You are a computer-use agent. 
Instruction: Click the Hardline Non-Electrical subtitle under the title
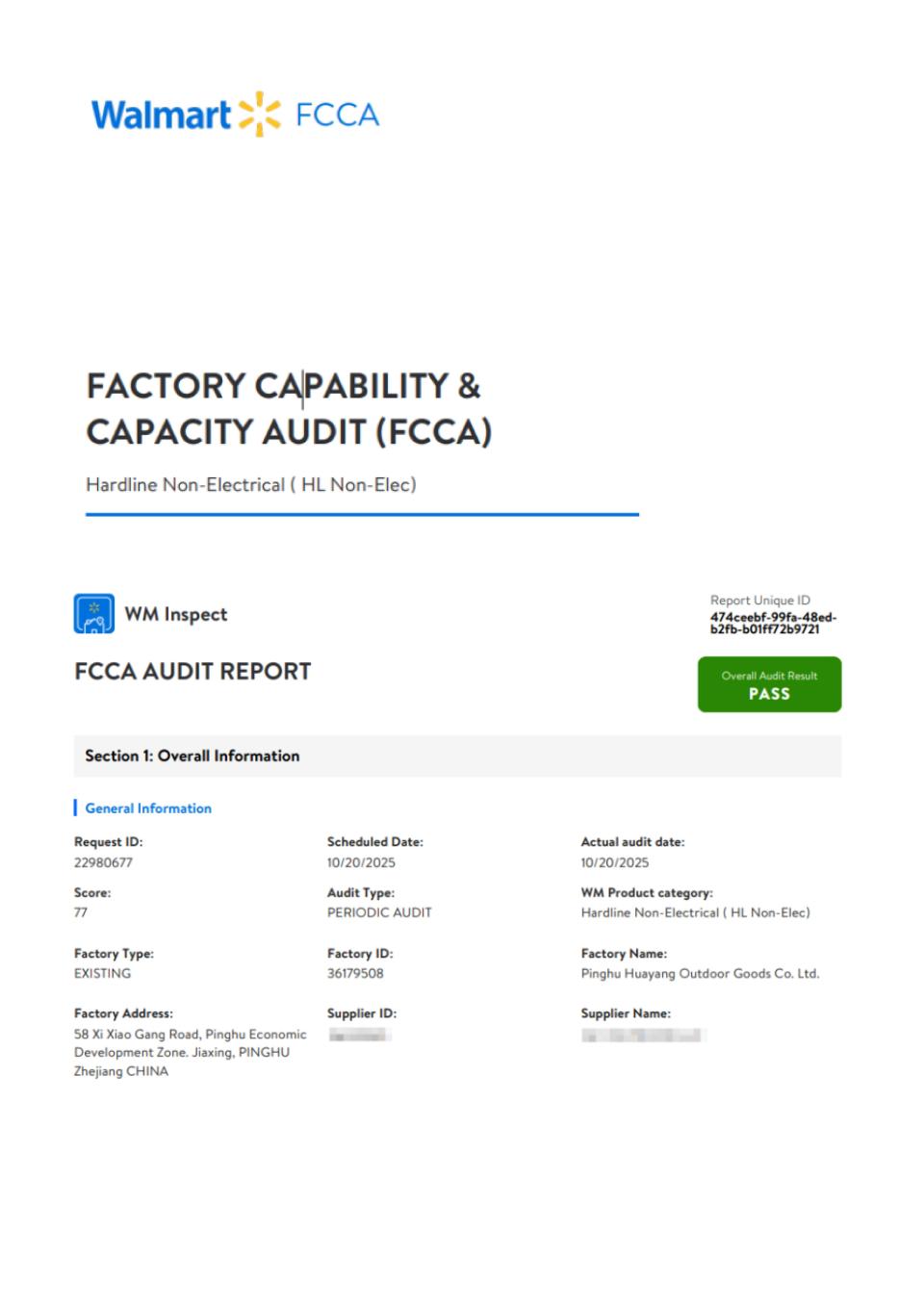point(251,485)
